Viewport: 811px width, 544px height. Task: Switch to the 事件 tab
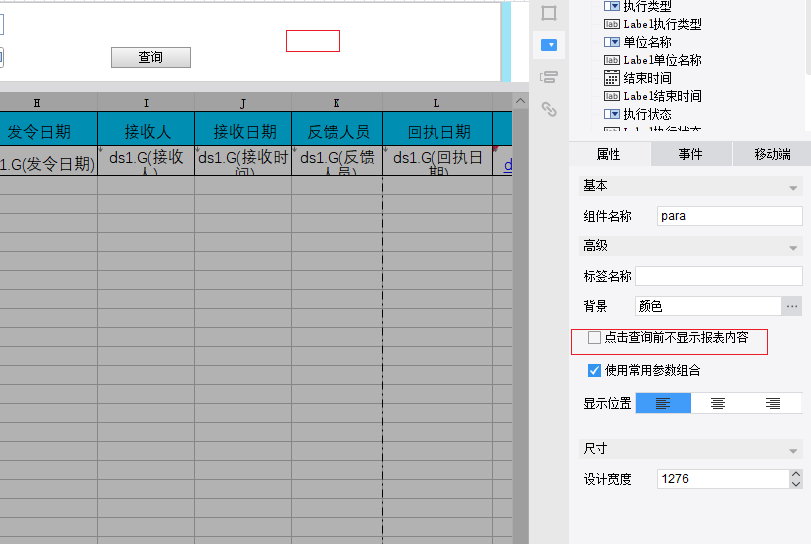pos(690,154)
